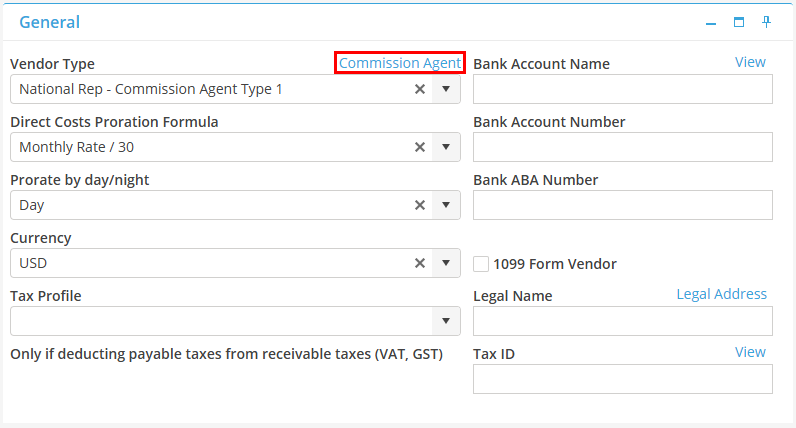The height and width of the screenshot is (428, 796).
Task: Open the Prorate by day/night dropdown
Action: click(x=446, y=205)
